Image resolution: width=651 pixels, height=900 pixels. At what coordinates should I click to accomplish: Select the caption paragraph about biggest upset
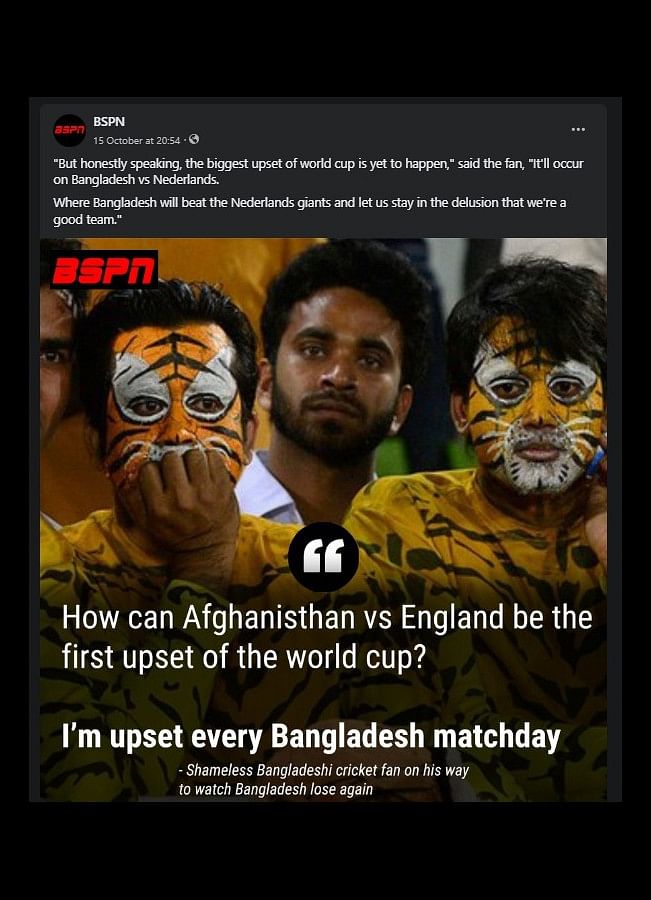pos(319,171)
